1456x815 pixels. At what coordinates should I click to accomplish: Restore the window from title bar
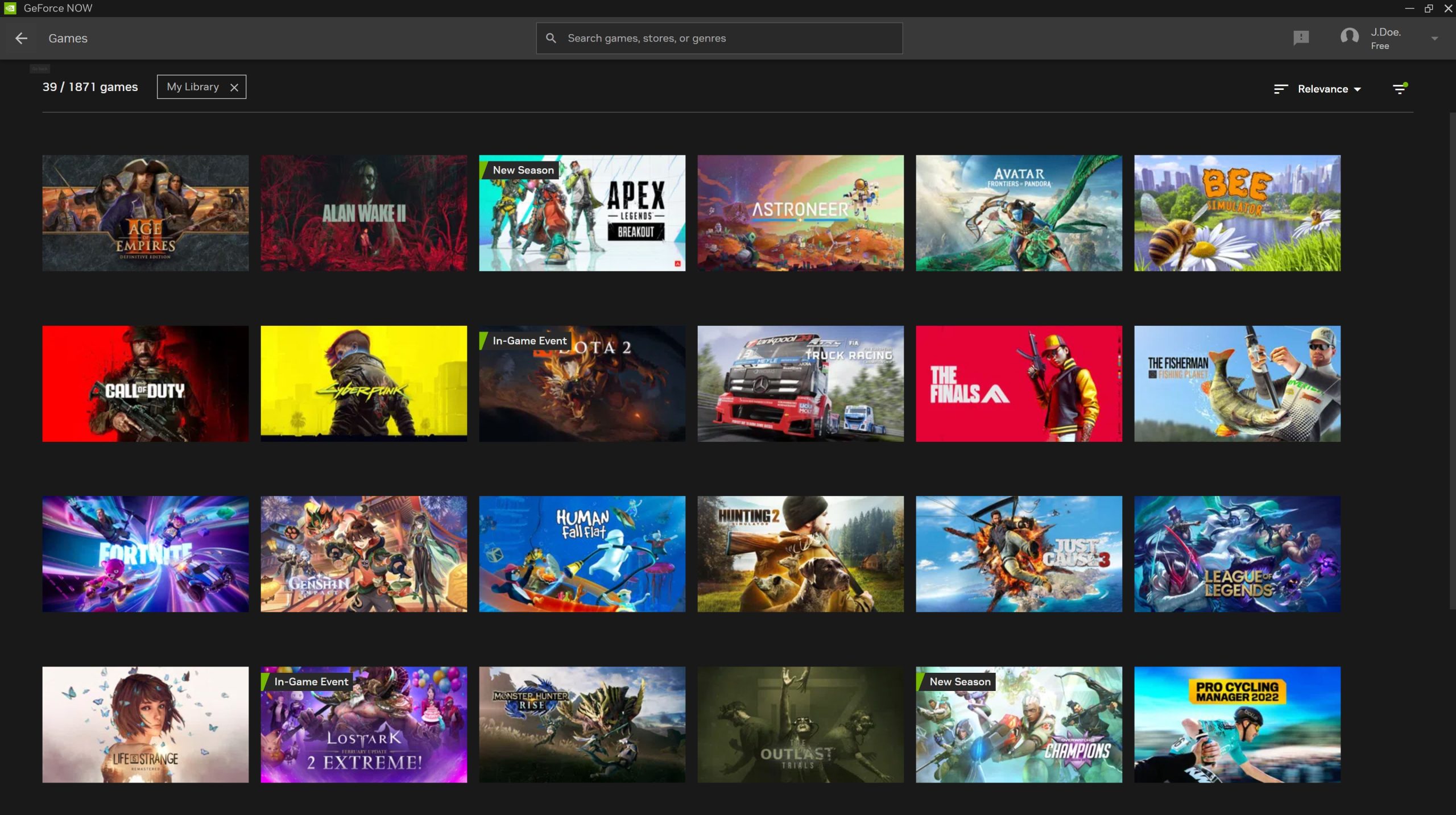(x=1428, y=8)
